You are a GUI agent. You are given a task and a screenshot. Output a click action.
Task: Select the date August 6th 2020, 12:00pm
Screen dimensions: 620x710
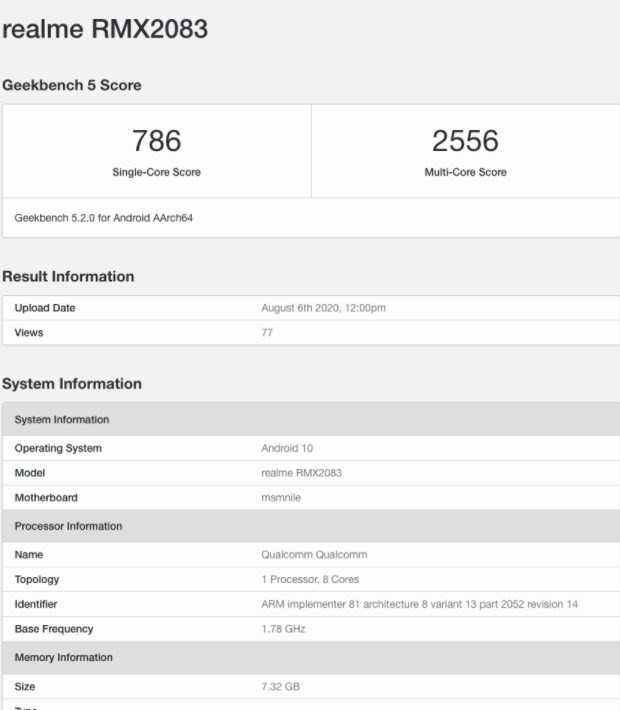pyautogui.click(x=323, y=308)
